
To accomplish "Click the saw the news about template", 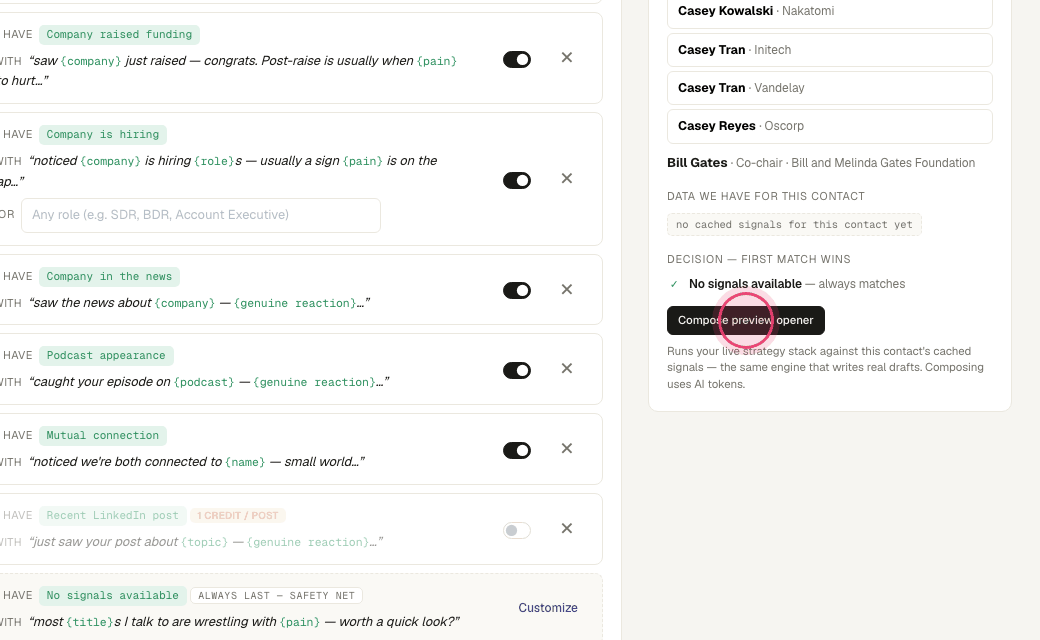I will pyautogui.click(x=200, y=303).
